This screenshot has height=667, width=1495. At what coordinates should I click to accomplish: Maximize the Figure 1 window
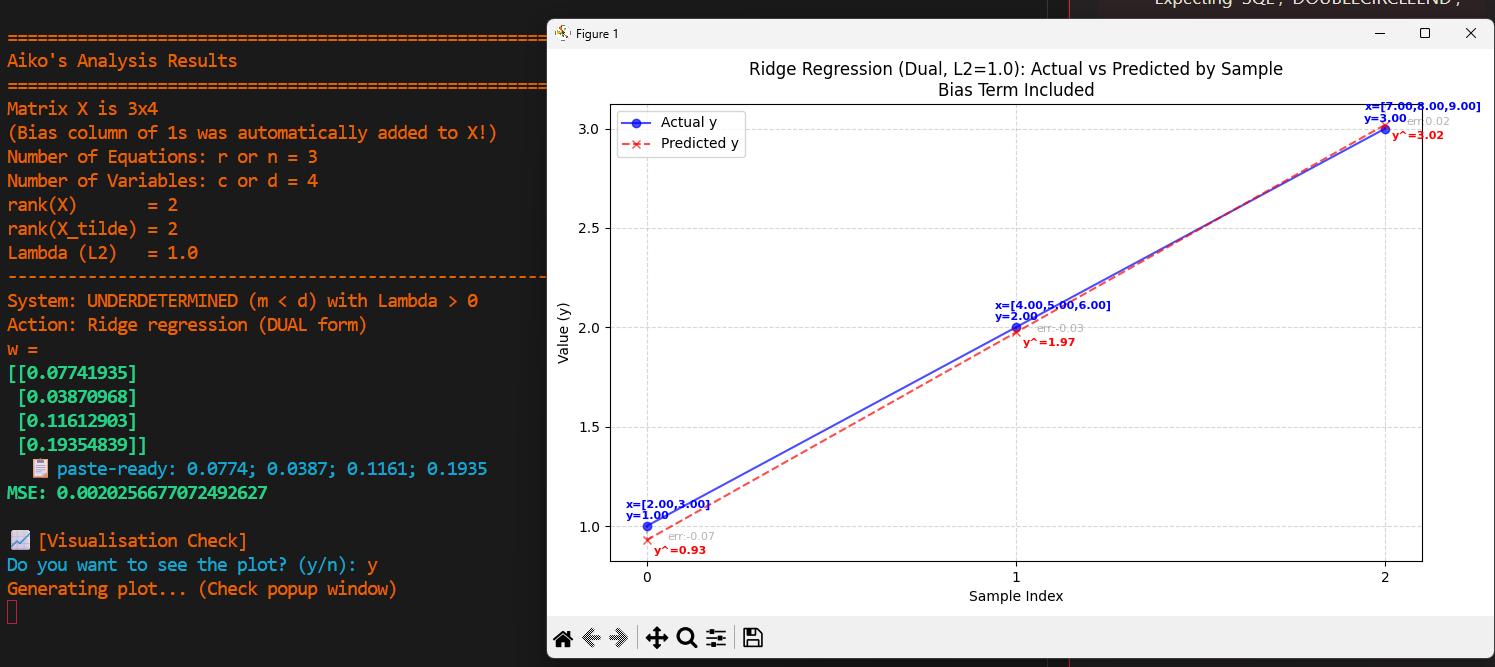[x=1425, y=33]
